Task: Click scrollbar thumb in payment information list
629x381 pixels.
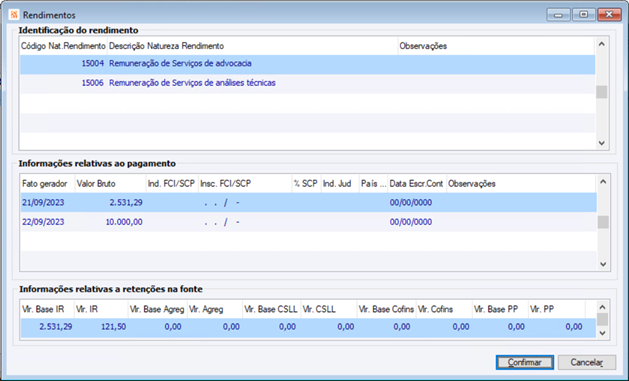Action: (603, 222)
